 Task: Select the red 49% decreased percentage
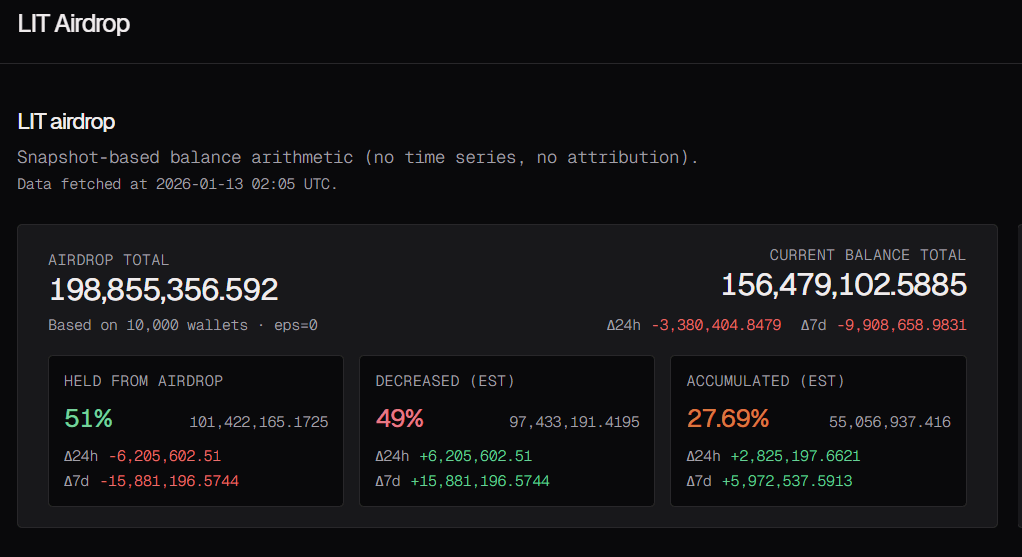(x=400, y=418)
